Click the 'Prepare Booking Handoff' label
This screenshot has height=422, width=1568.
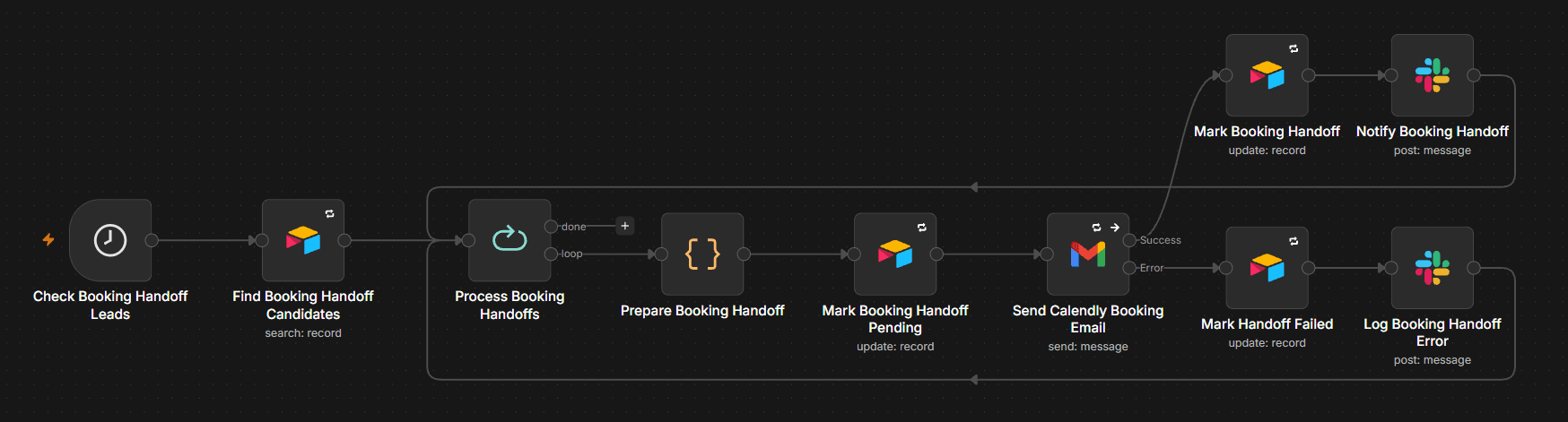click(x=702, y=310)
